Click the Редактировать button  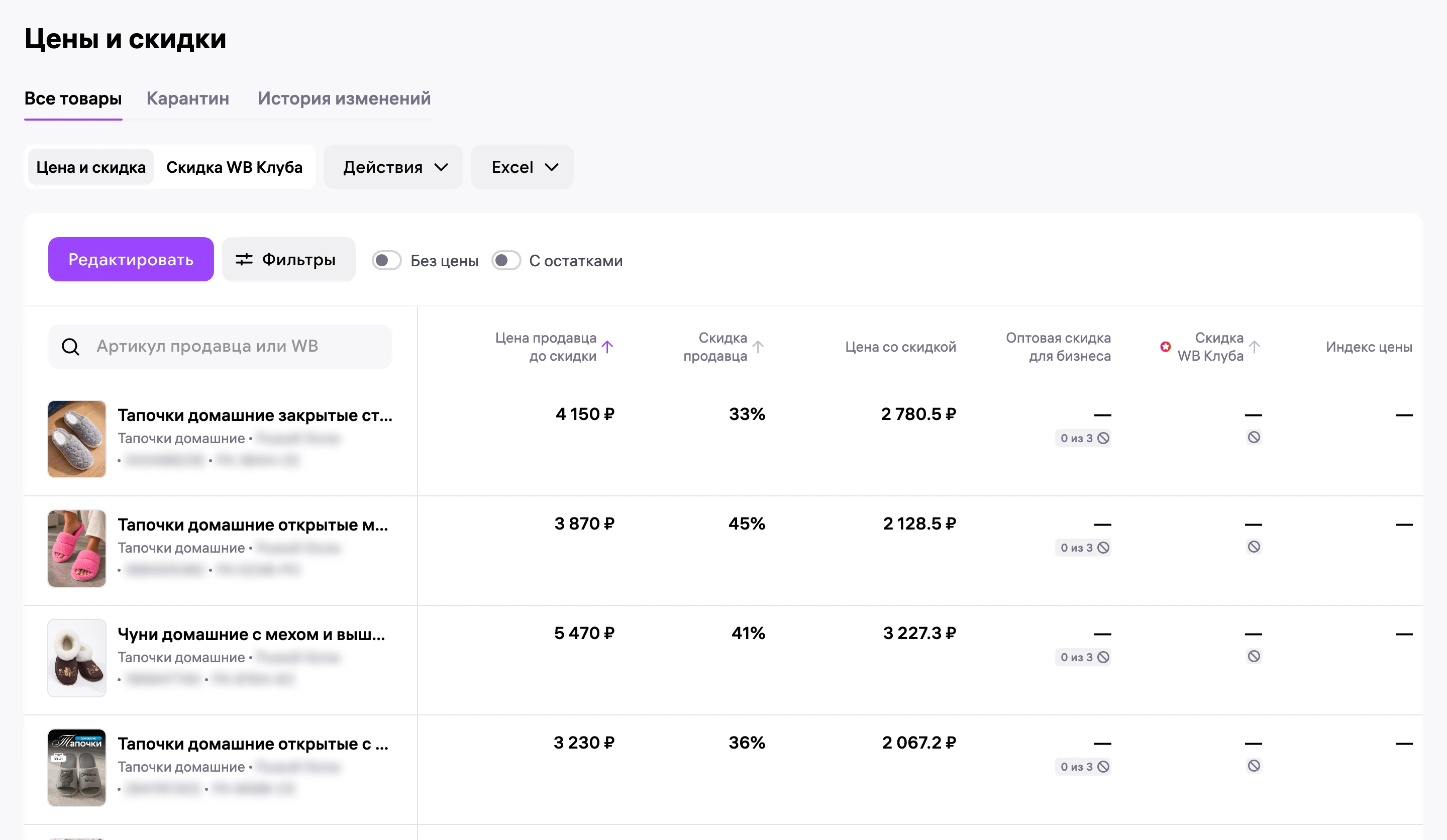(131, 260)
